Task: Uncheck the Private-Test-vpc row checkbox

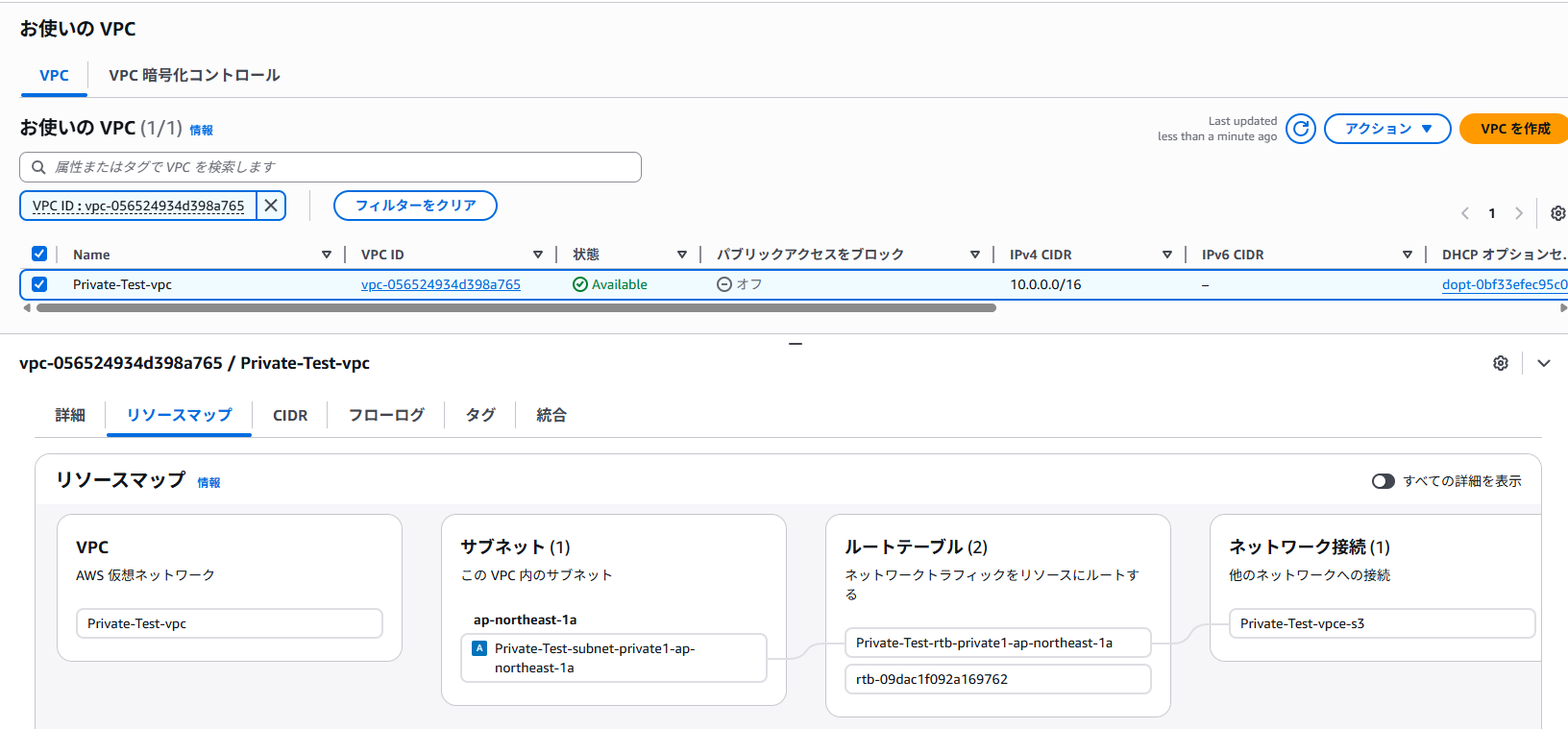Action: tap(39, 284)
